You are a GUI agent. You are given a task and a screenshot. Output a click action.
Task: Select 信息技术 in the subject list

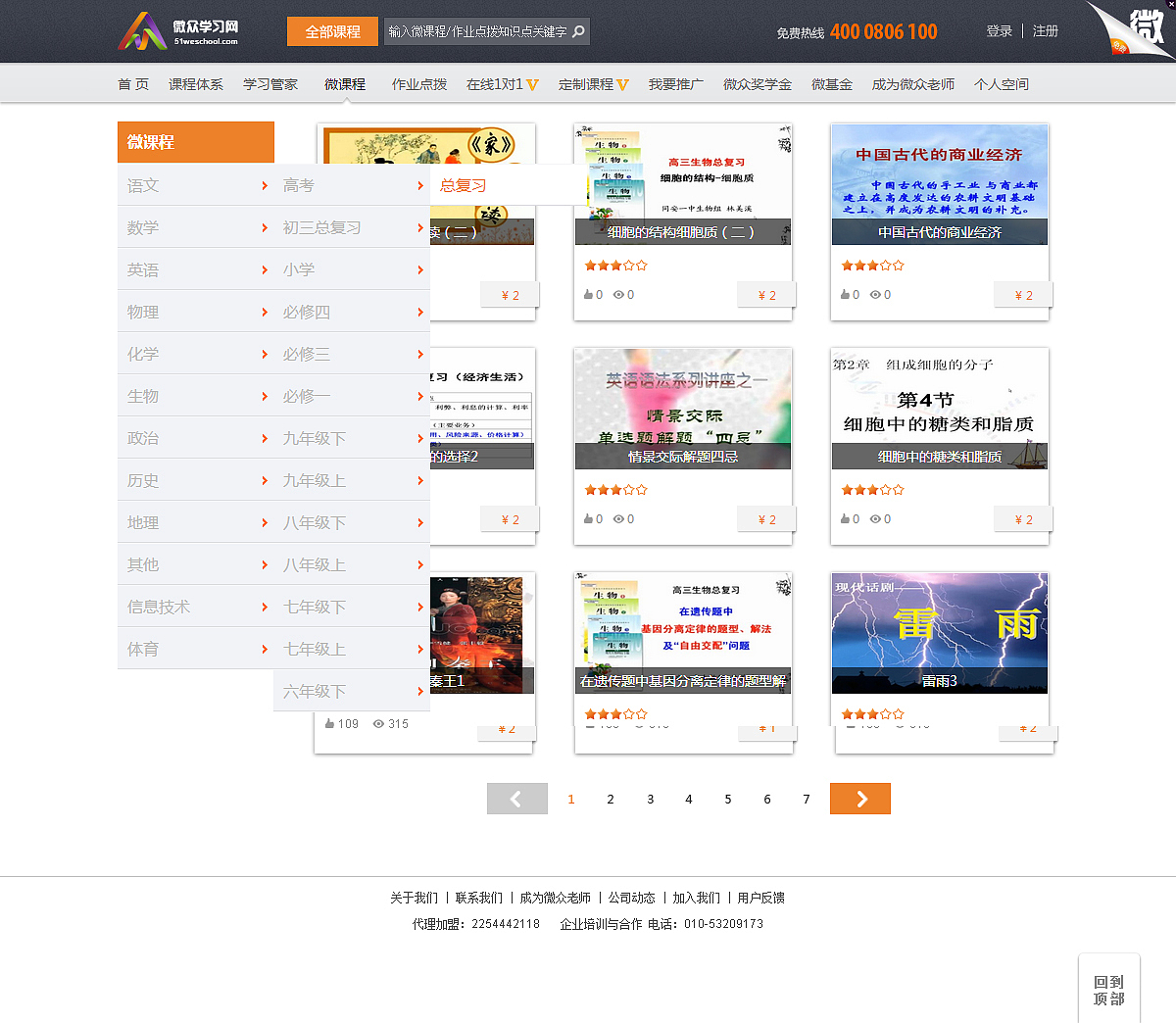(196, 607)
